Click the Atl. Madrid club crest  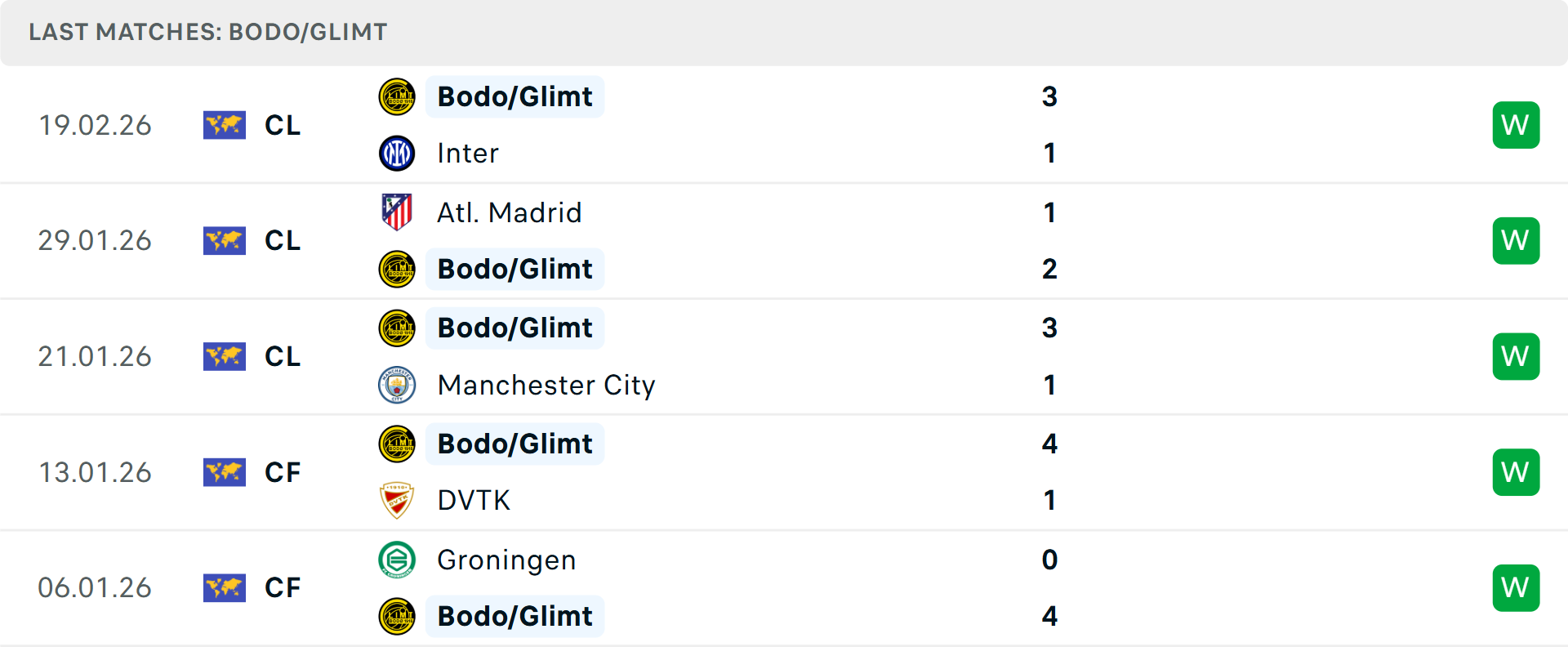[x=397, y=212]
